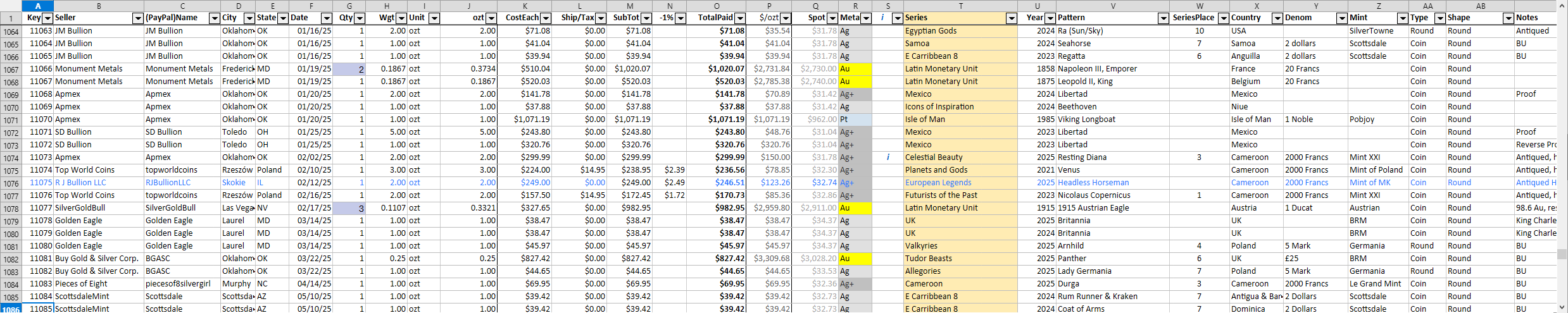Select the 'Rum Runner & Kraken' pattern cell
The width and height of the screenshot is (1568, 313).
coord(1113,297)
